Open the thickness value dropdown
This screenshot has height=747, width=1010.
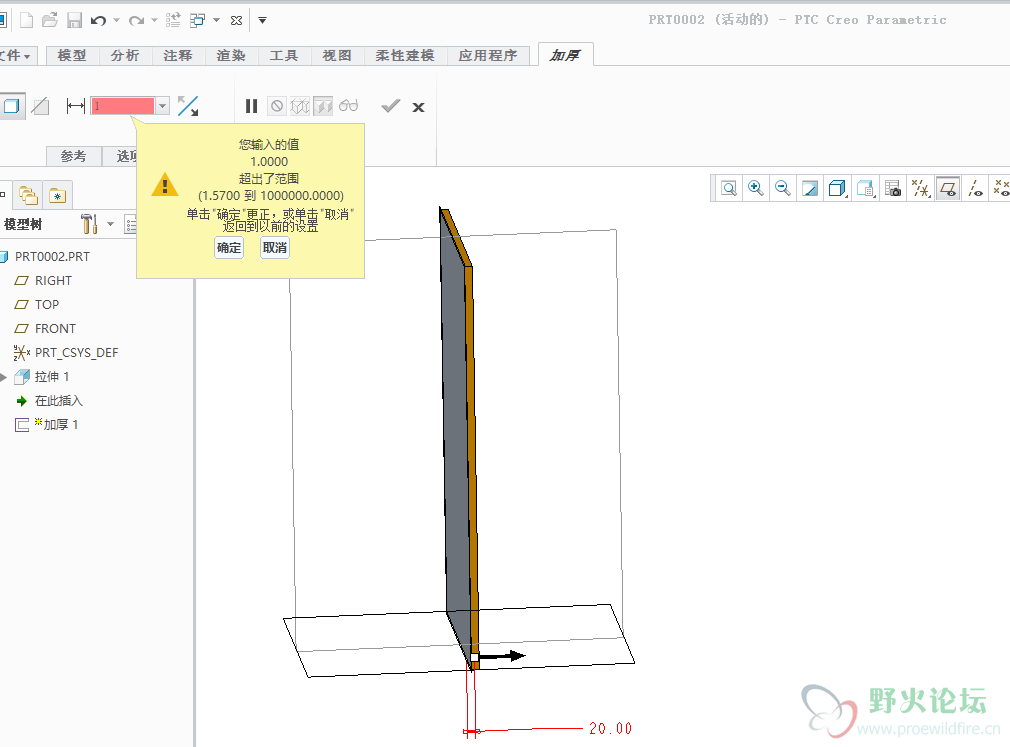tap(162, 106)
